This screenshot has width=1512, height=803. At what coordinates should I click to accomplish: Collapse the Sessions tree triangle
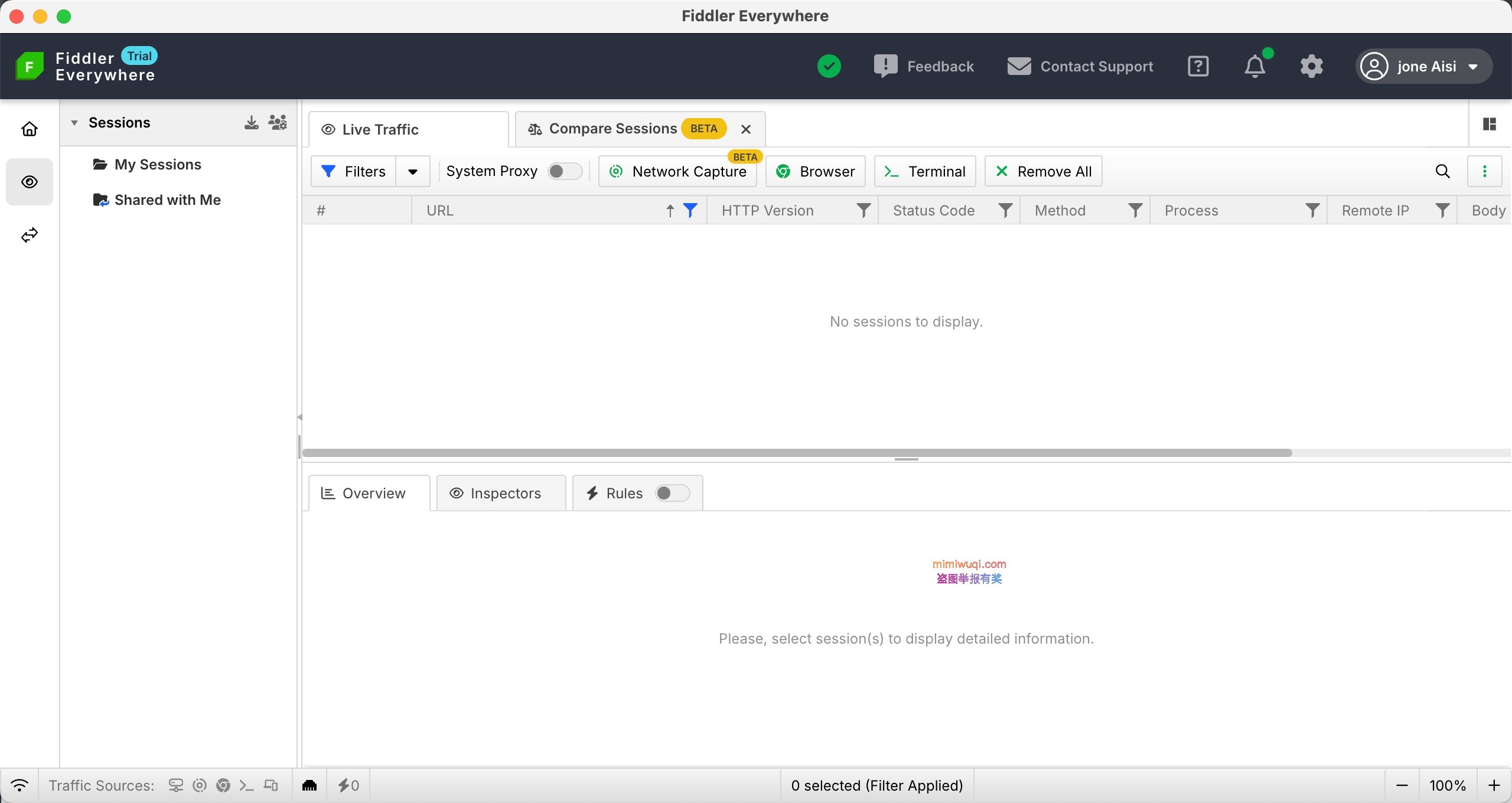(x=74, y=123)
